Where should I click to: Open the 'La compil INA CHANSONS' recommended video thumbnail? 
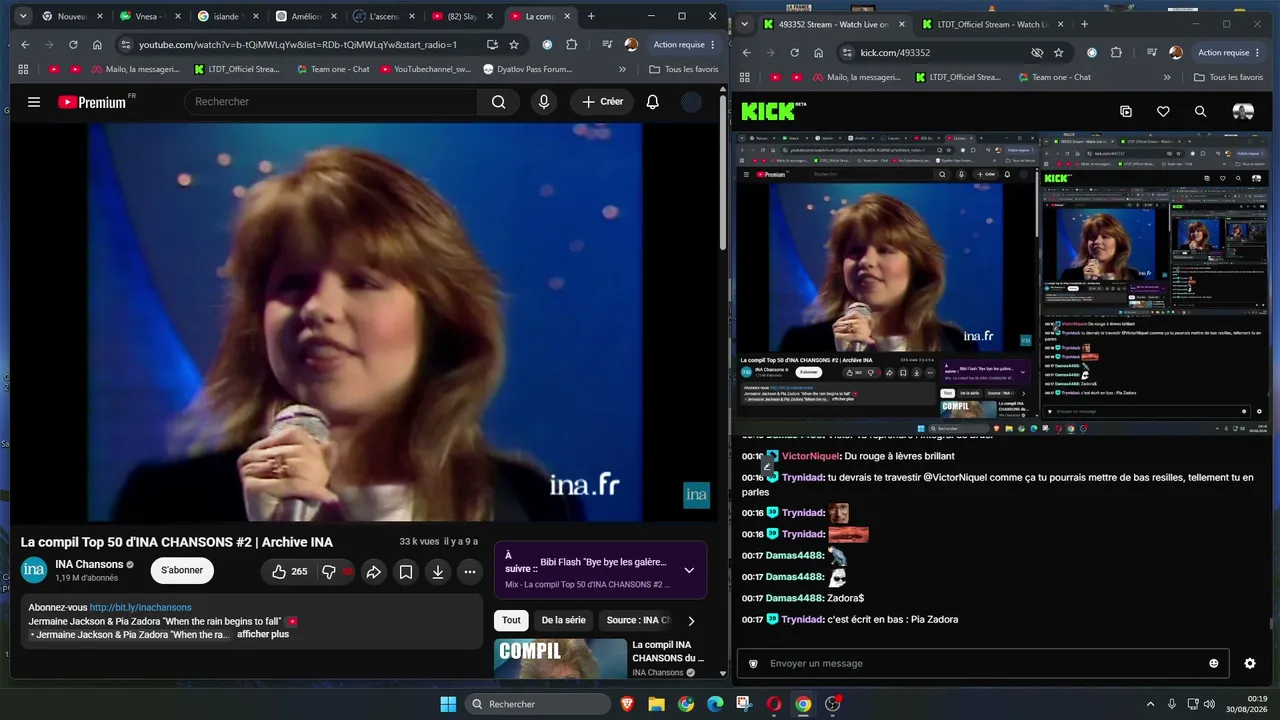[560, 659]
